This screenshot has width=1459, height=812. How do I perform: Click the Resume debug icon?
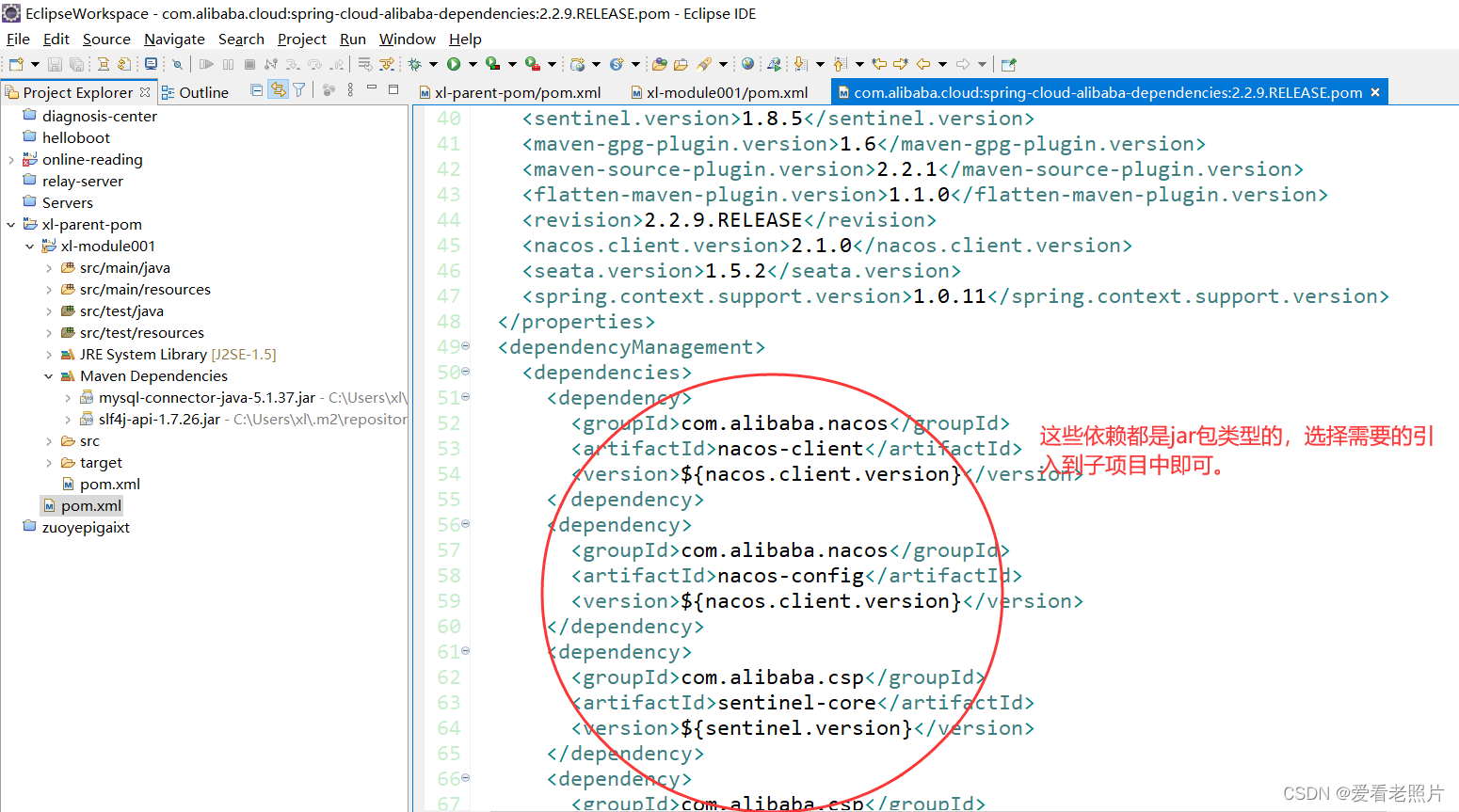[206, 64]
